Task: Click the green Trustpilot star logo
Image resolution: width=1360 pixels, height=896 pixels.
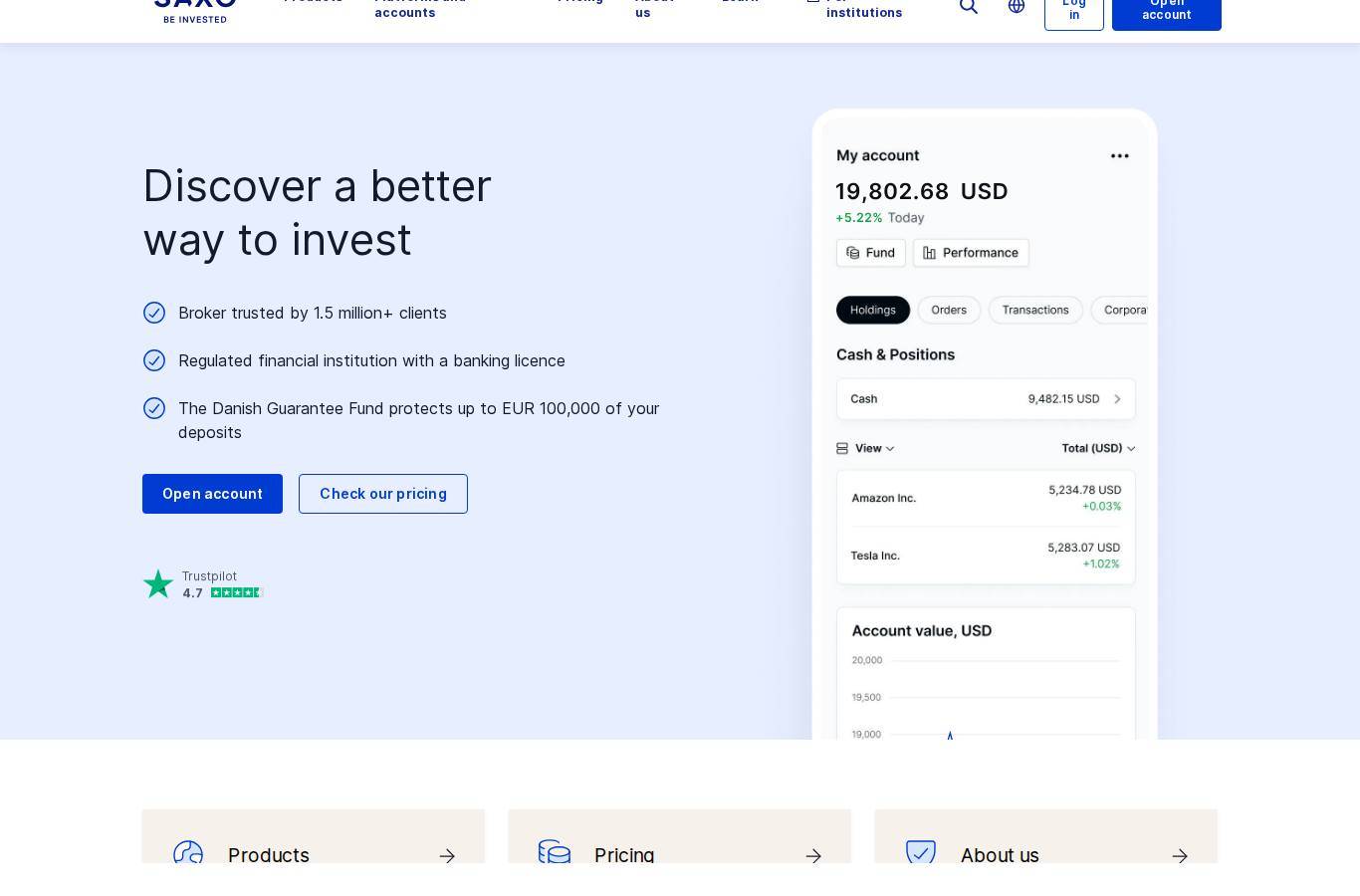Action: point(158,584)
